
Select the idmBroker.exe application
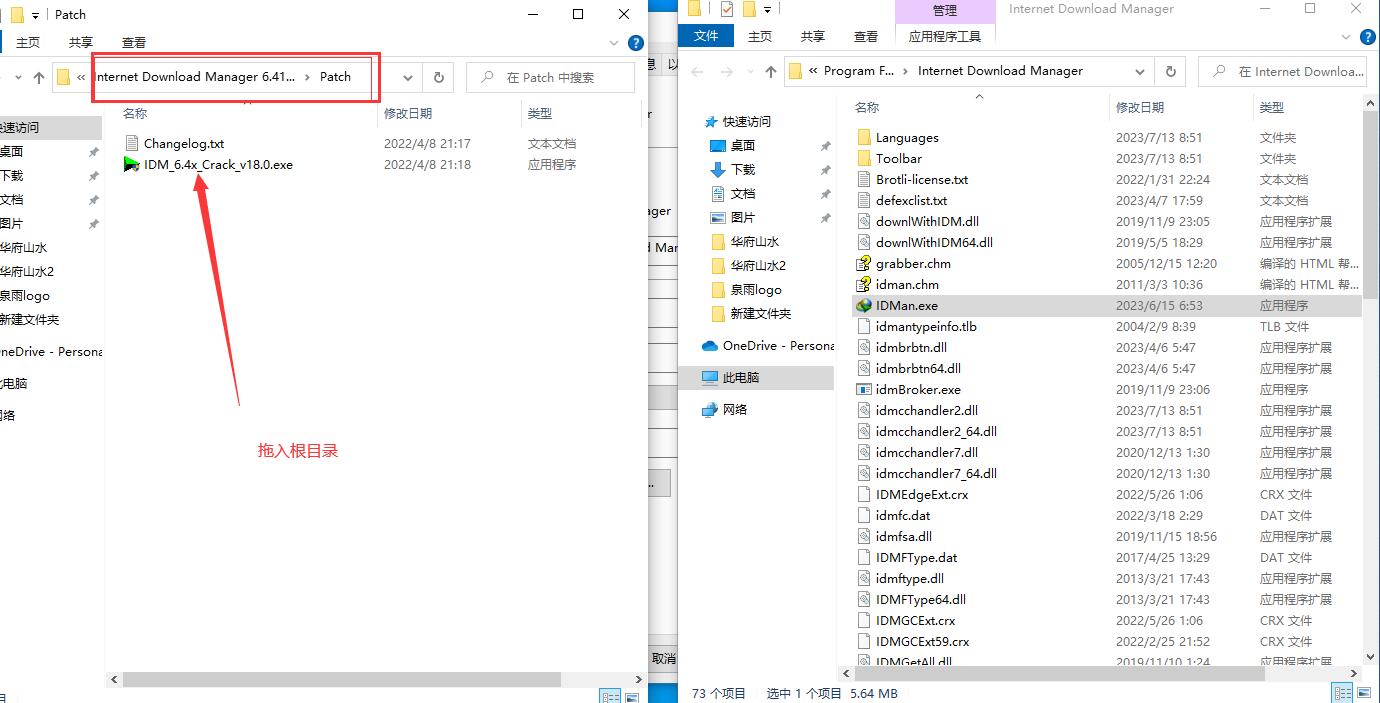tap(917, 390)
